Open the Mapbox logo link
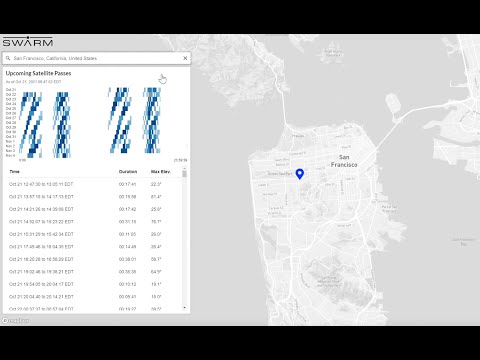 click(x=15, y=321)
